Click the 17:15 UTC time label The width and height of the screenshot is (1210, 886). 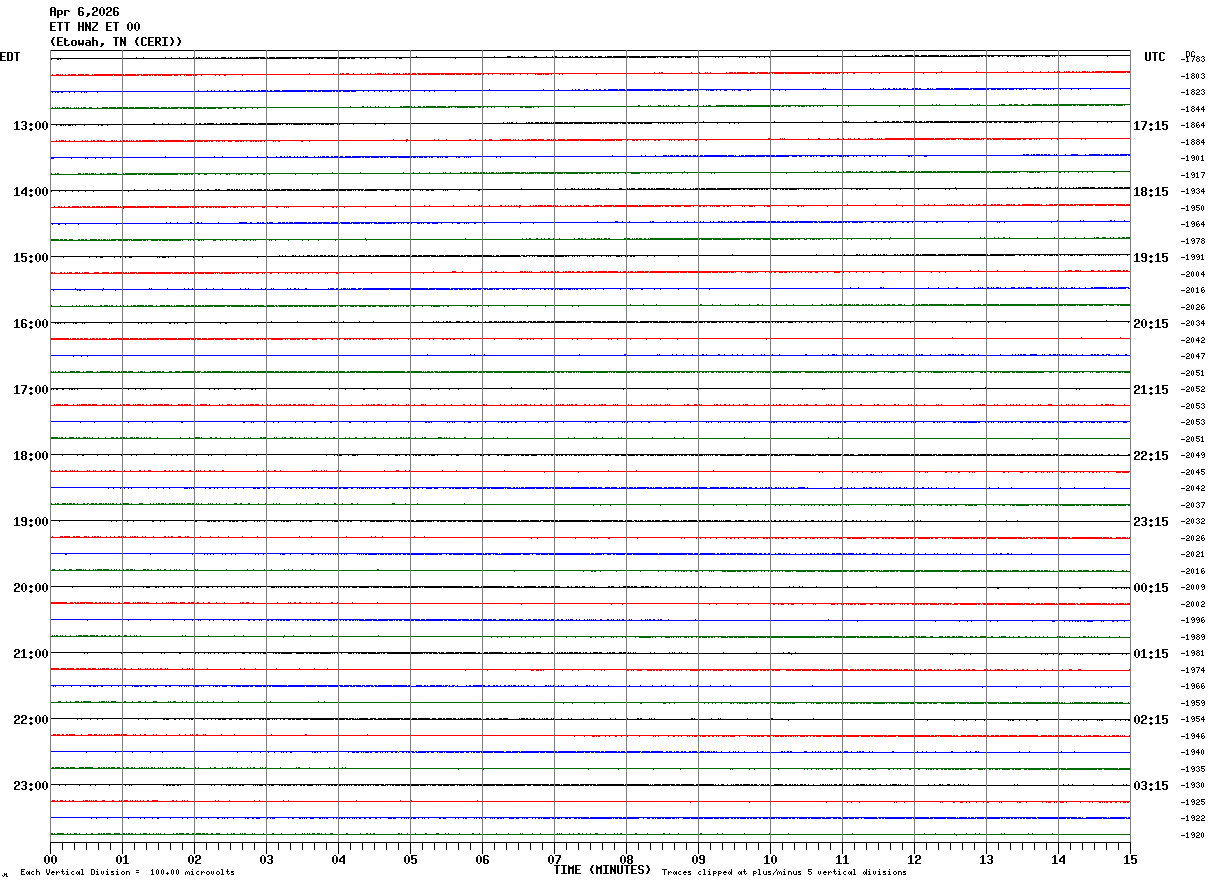click(x=1151, y=126)
